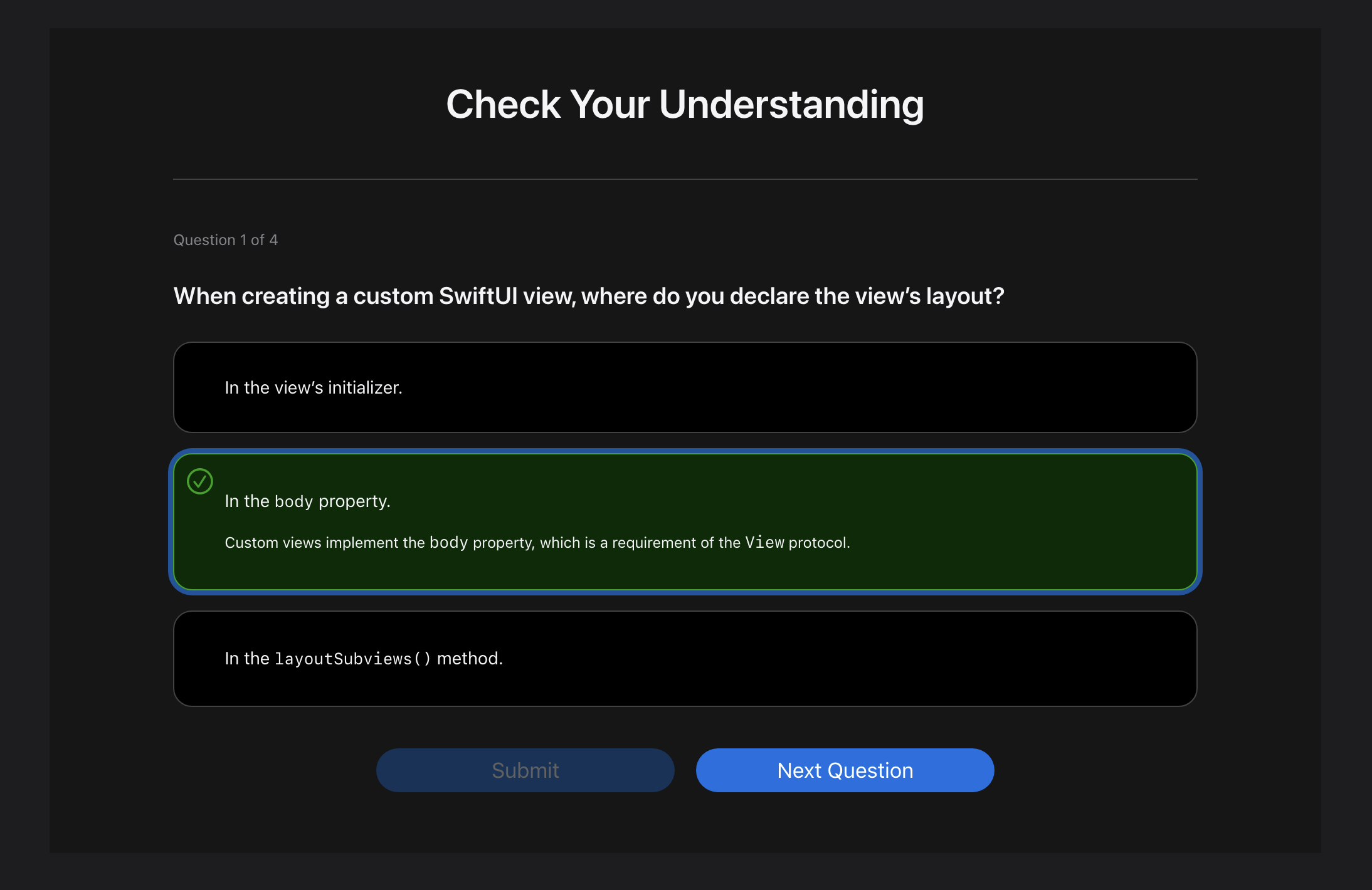Screen dimensions: 1372x890
Task: Click the green checkmark icon
Action: [x=200, y=481]
